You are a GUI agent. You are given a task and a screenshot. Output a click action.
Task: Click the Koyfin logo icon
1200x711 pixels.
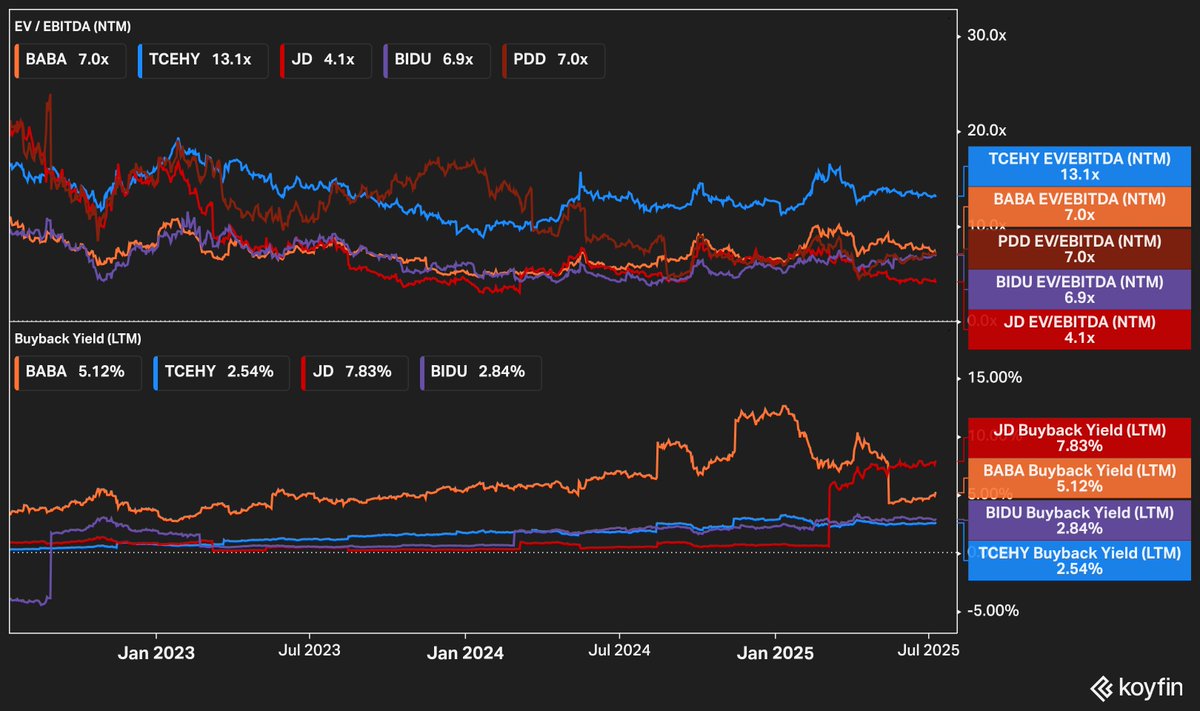click(1103, 688)
